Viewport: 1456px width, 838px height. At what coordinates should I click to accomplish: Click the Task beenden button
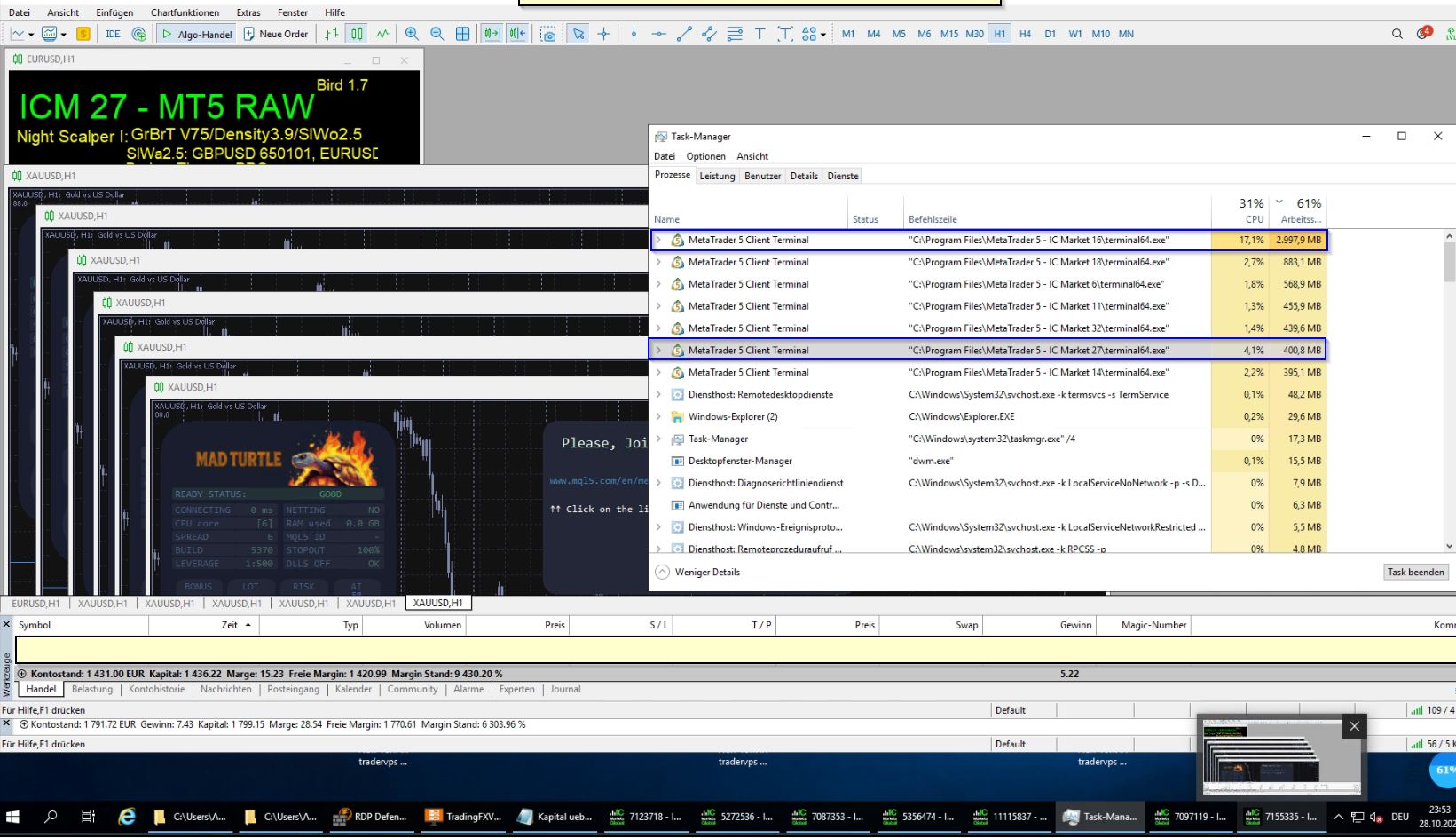[1416, 572]
